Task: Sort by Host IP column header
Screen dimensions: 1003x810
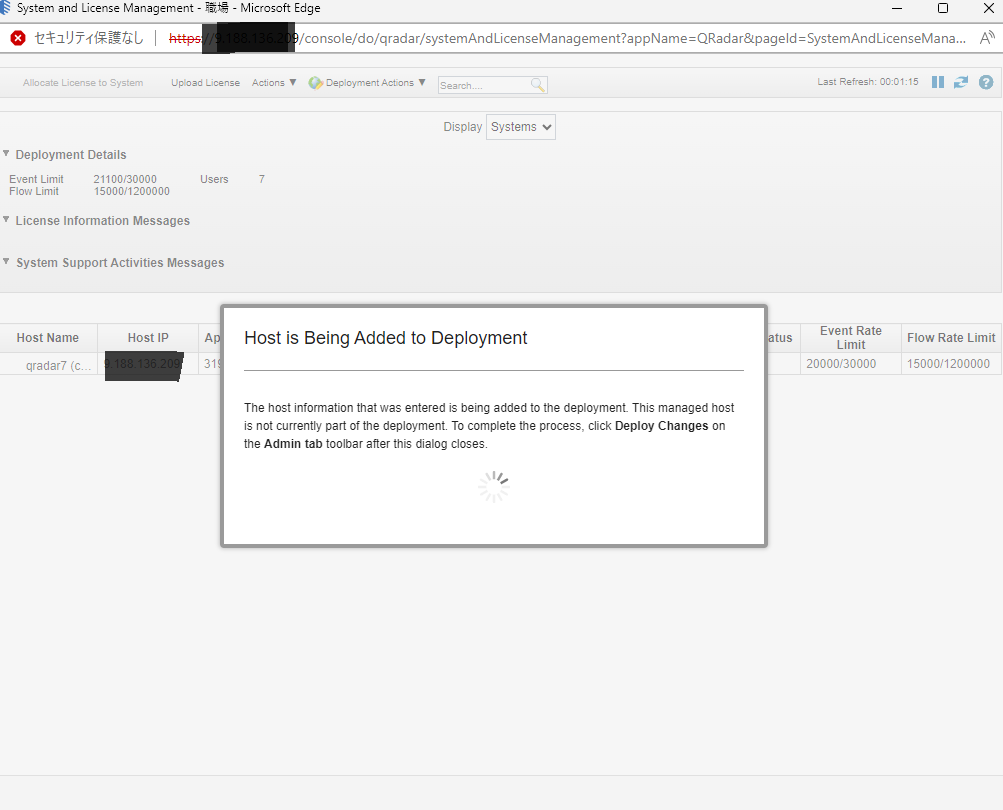Action: 148,338
